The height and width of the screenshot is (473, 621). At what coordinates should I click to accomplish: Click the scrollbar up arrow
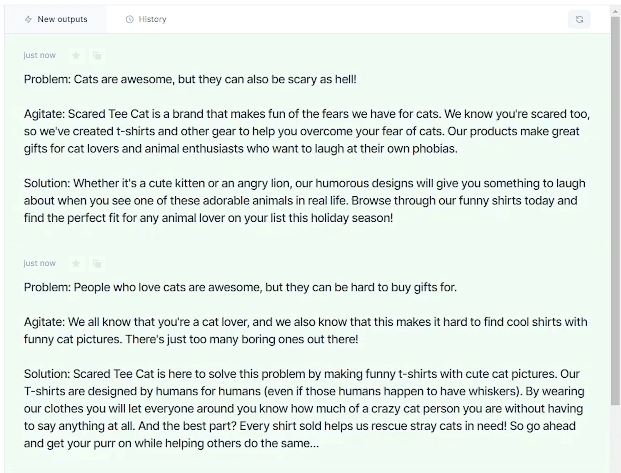615,10
